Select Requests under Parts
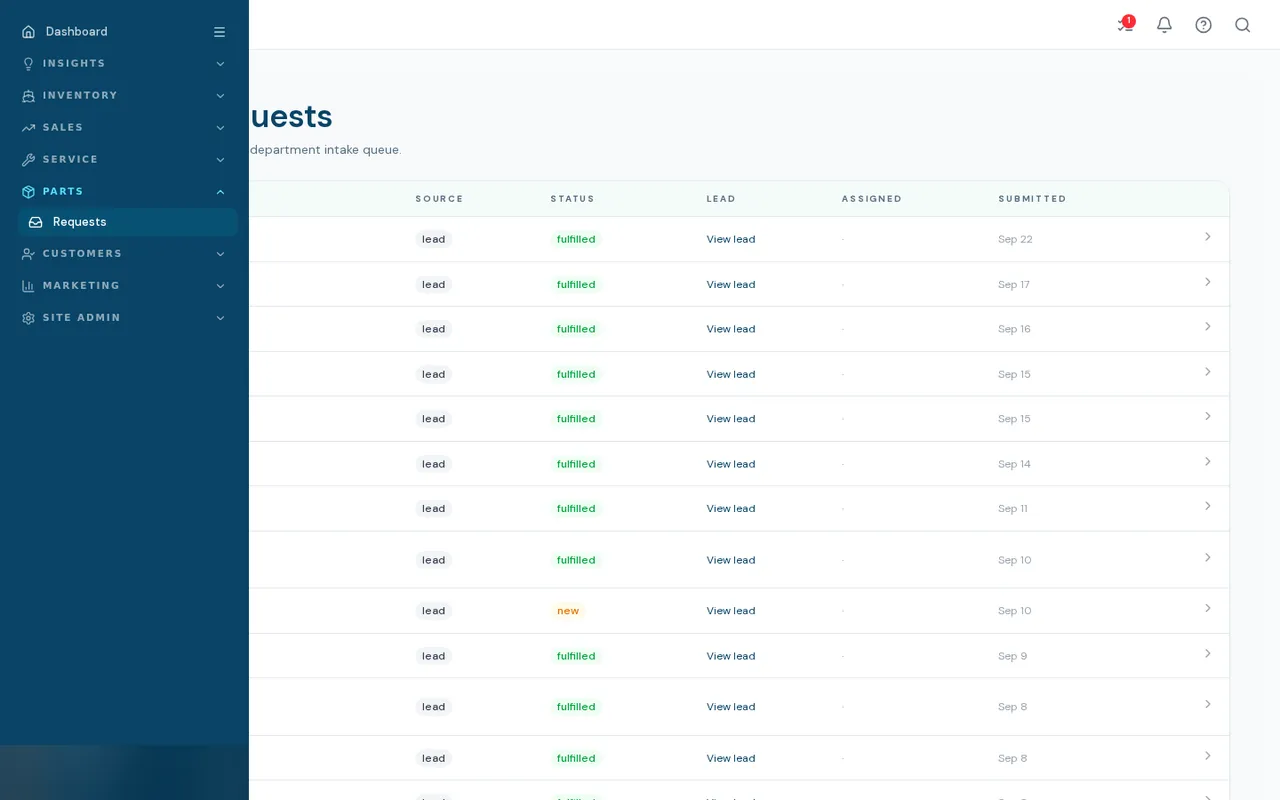Screen dimensions: 1280x800 (128, 222)
